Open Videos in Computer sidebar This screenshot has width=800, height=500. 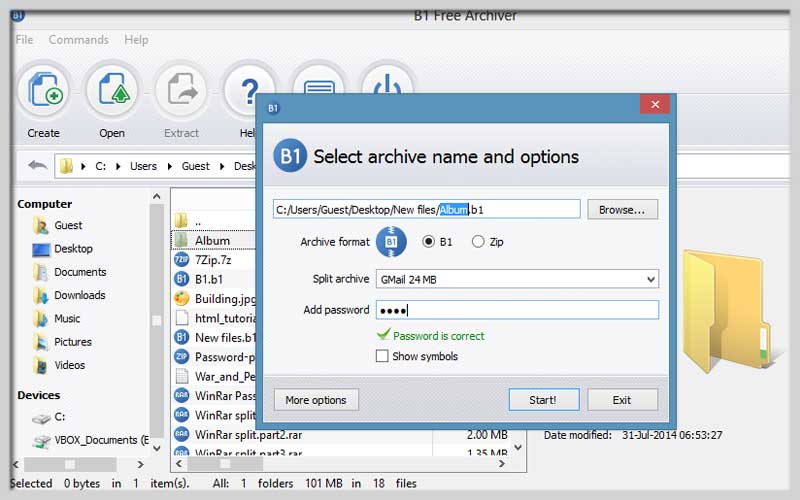click(x=69, y=365)
